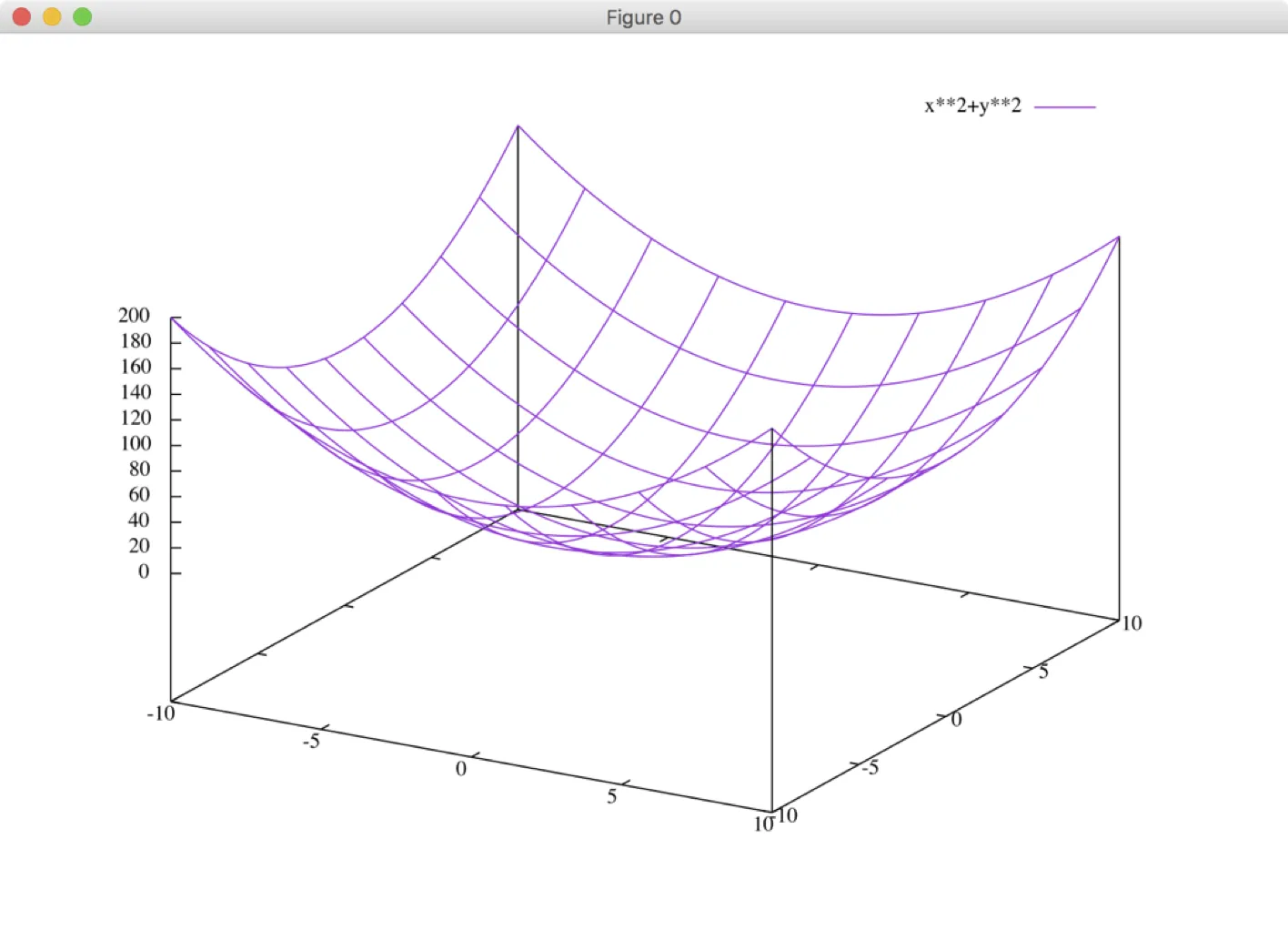The width and height of the screenshot is (1288, 940).
Task: Maximize the Figure 0 window with green button
Action: coord(82,16)
